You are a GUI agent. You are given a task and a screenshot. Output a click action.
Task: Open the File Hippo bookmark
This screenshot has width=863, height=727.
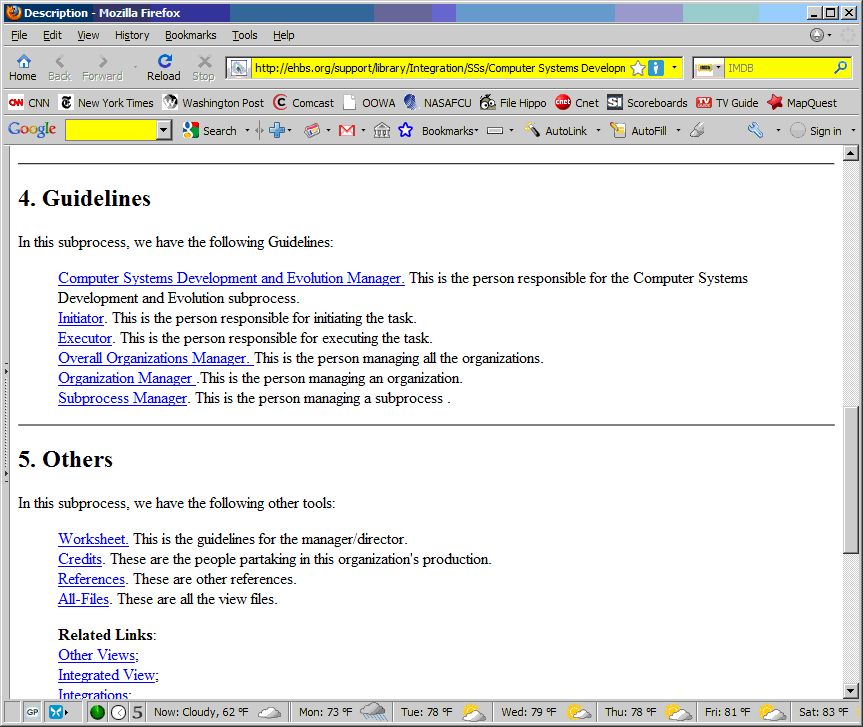512,103
